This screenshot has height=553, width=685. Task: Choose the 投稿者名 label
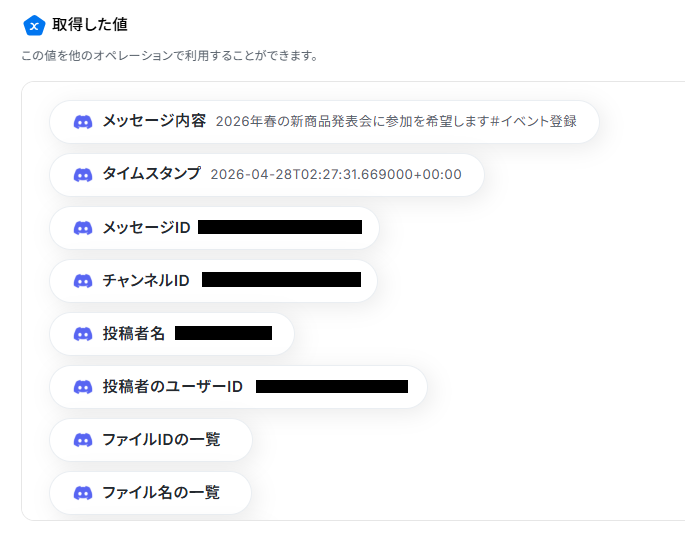(x=134, y=334)
